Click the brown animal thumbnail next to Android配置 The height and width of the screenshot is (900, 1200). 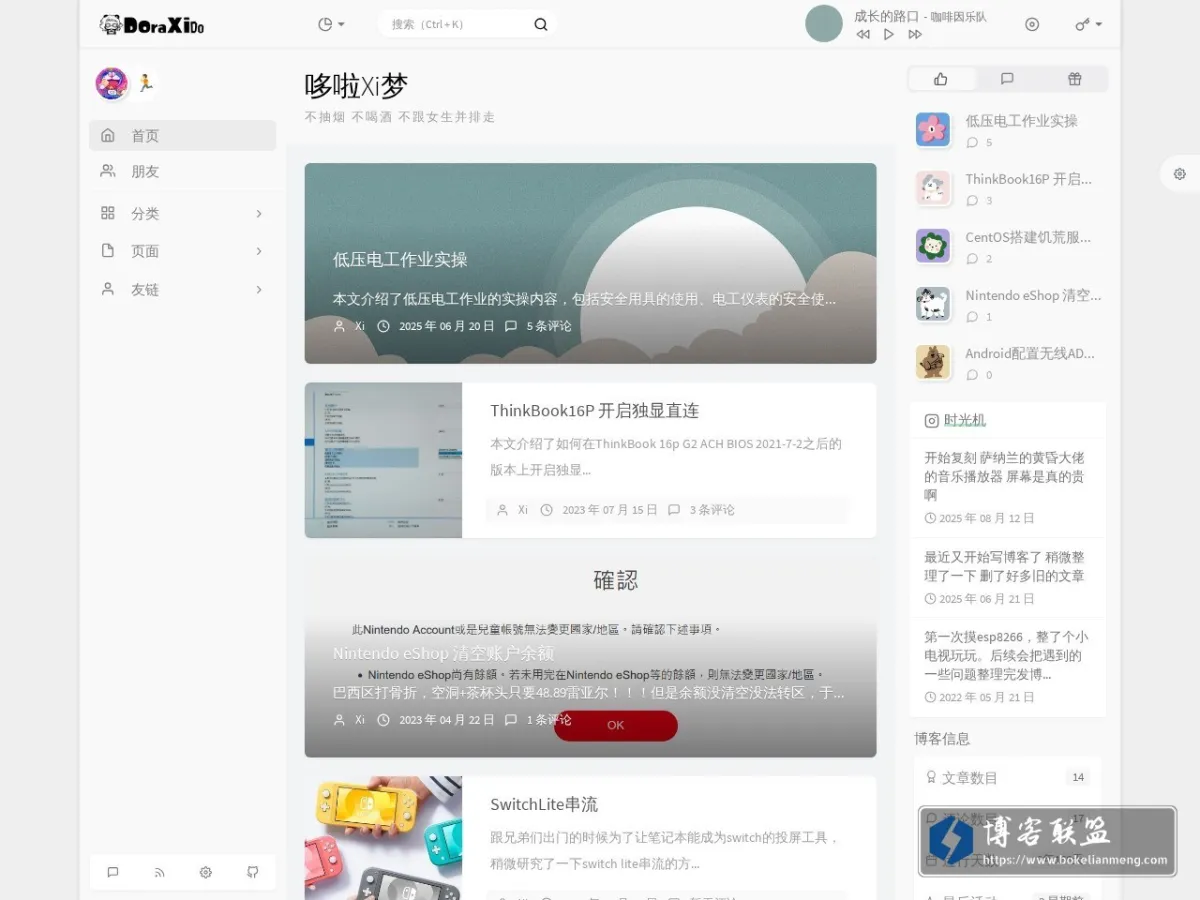(x=933, y=362)
